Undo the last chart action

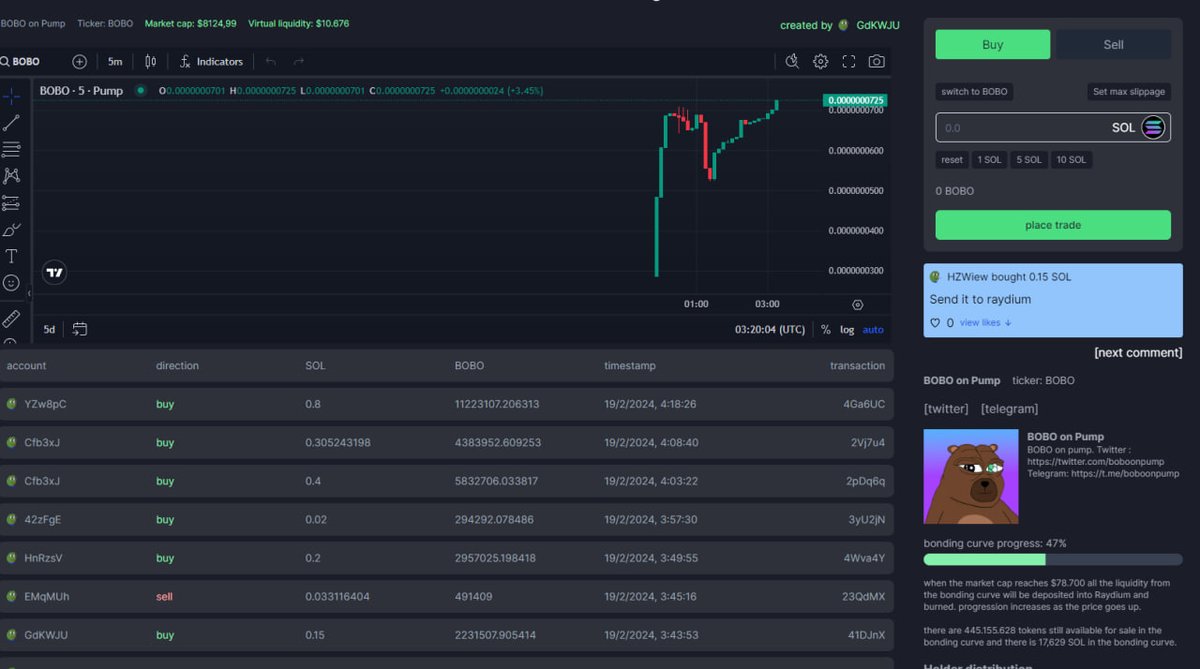(x=271, y=61)
